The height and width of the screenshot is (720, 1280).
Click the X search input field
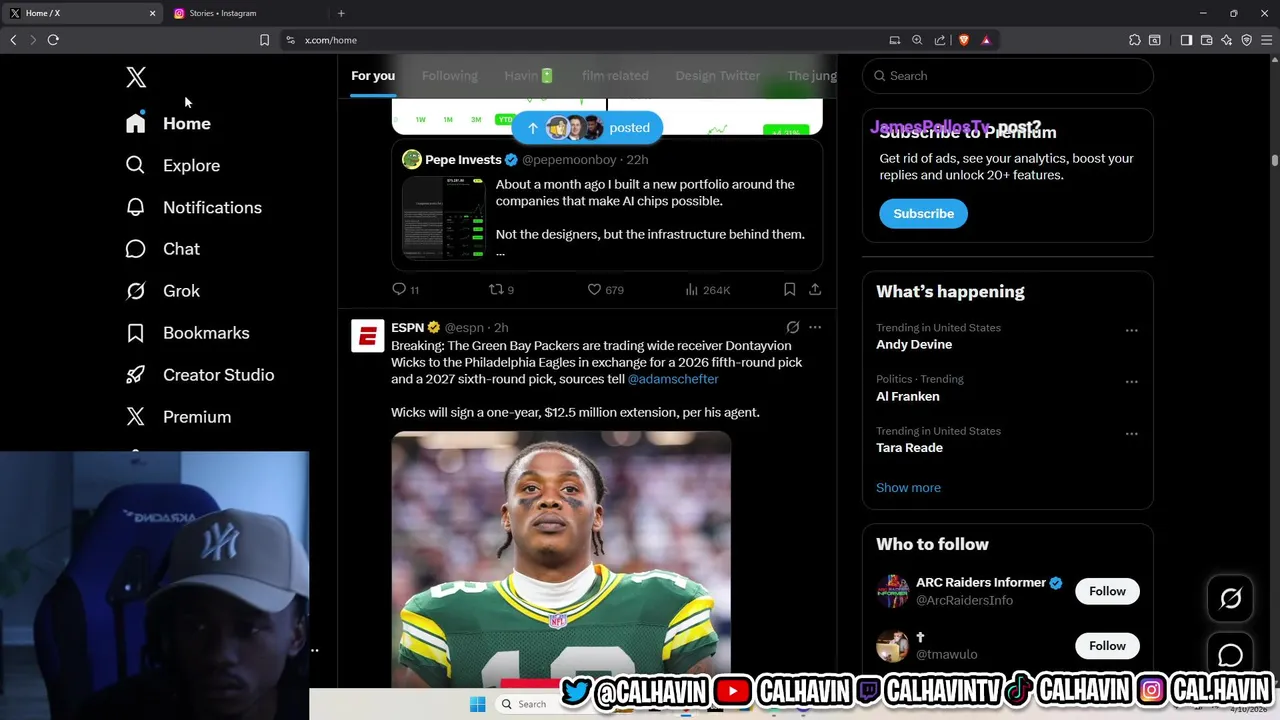coord(1008,76)
